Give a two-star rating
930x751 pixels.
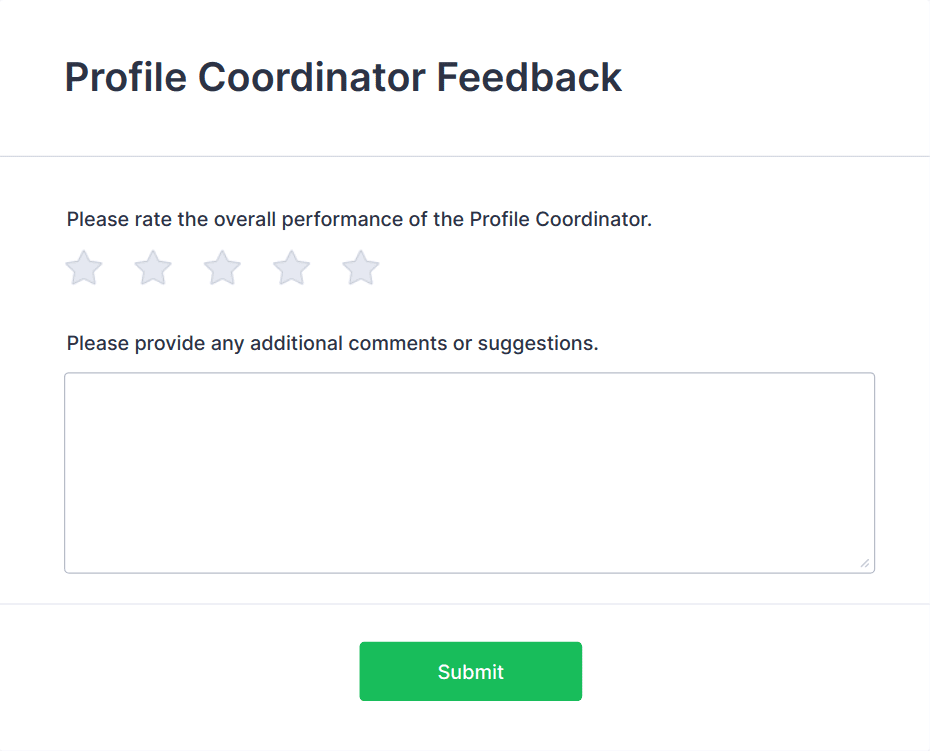153,268
